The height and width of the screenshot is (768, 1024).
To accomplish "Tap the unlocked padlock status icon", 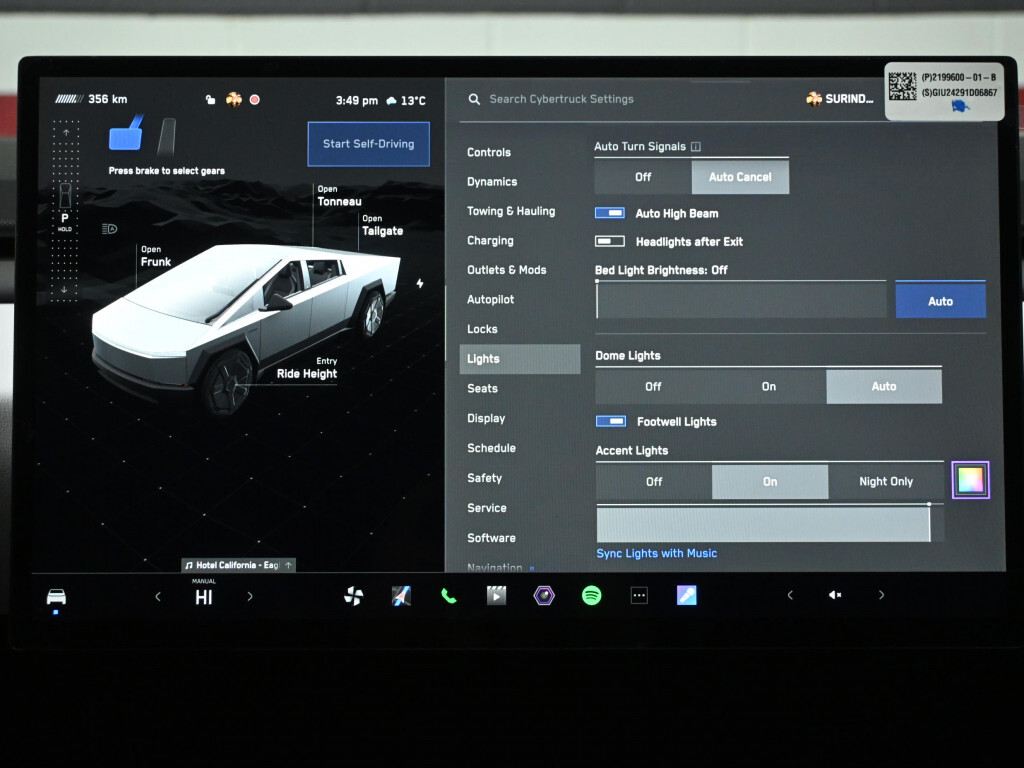I will (x=210, y=100).
